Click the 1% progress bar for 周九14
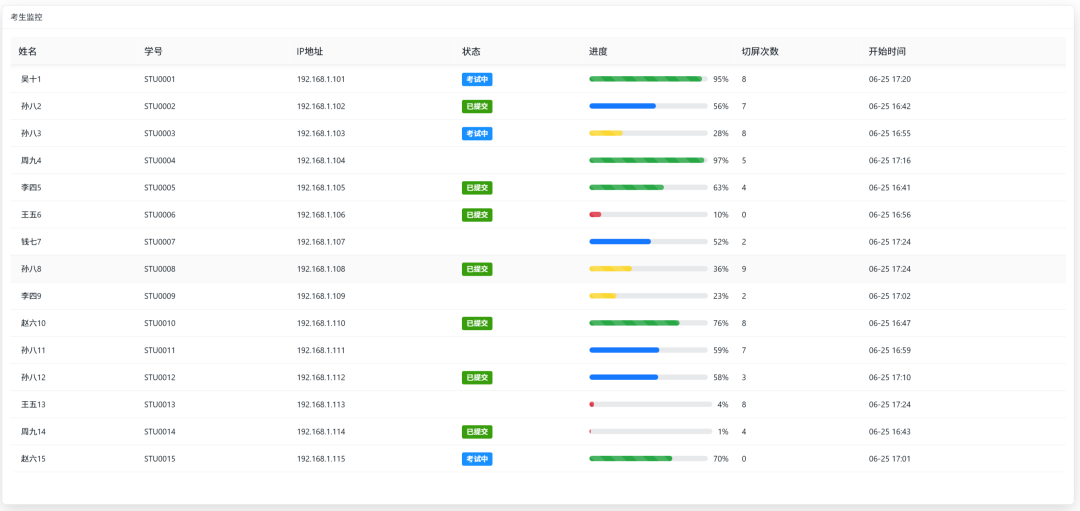The height and width of the screenshot is (511, 1080). pyautogui.click(x=650, y=432)
